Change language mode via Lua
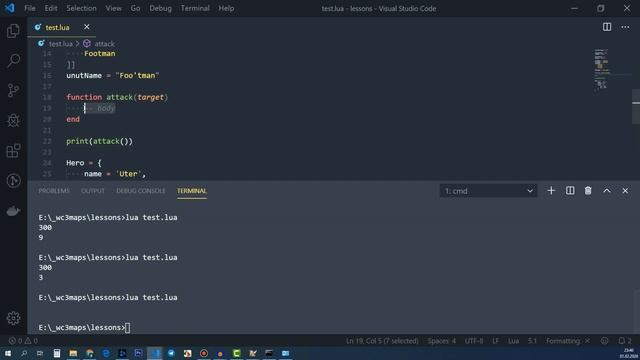Viewport: 640px width, 360px height. pos(513,341)
